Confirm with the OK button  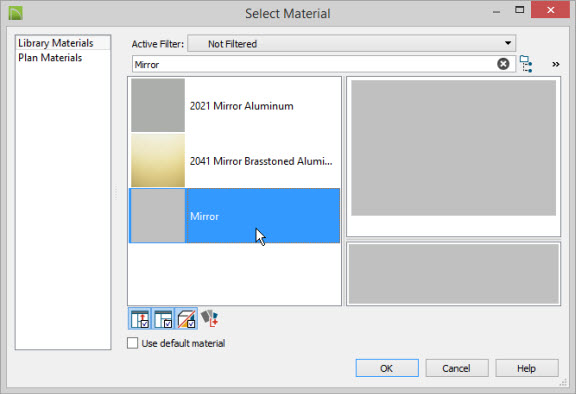pos(387,368)
